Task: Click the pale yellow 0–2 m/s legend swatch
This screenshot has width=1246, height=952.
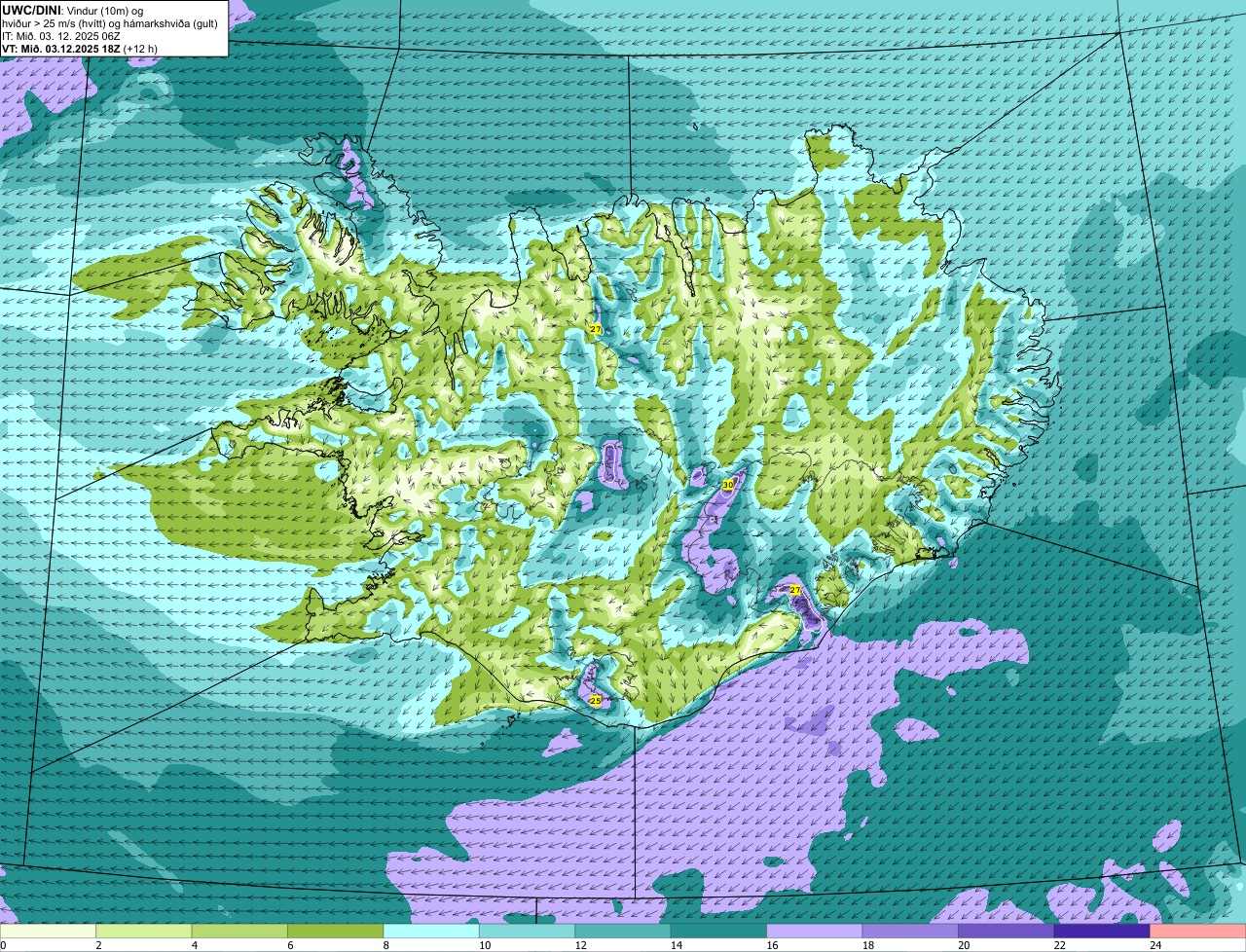Action: coord(48,932)
